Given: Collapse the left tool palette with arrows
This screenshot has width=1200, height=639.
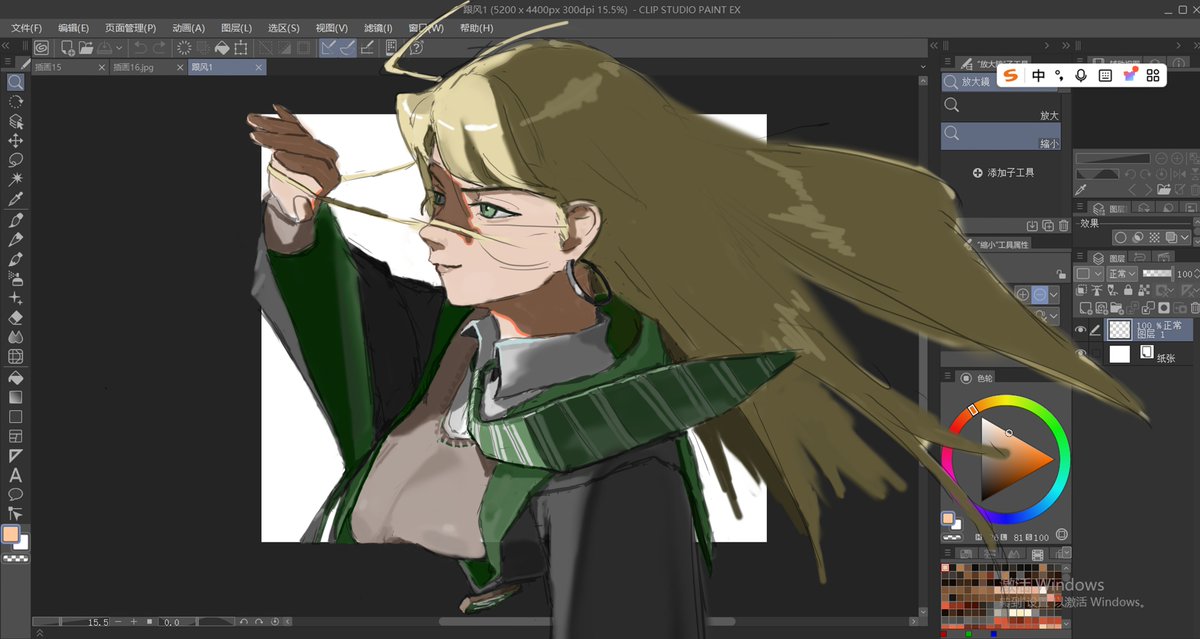Looking at the screenshot, I should pos(6,46).
